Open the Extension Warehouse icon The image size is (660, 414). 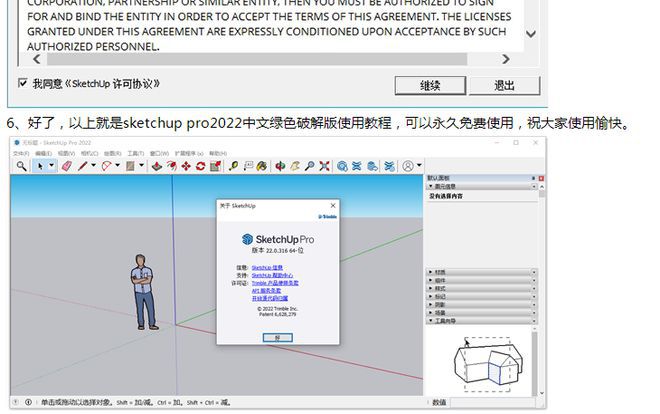pyautogui.click(x=357, y=166)
